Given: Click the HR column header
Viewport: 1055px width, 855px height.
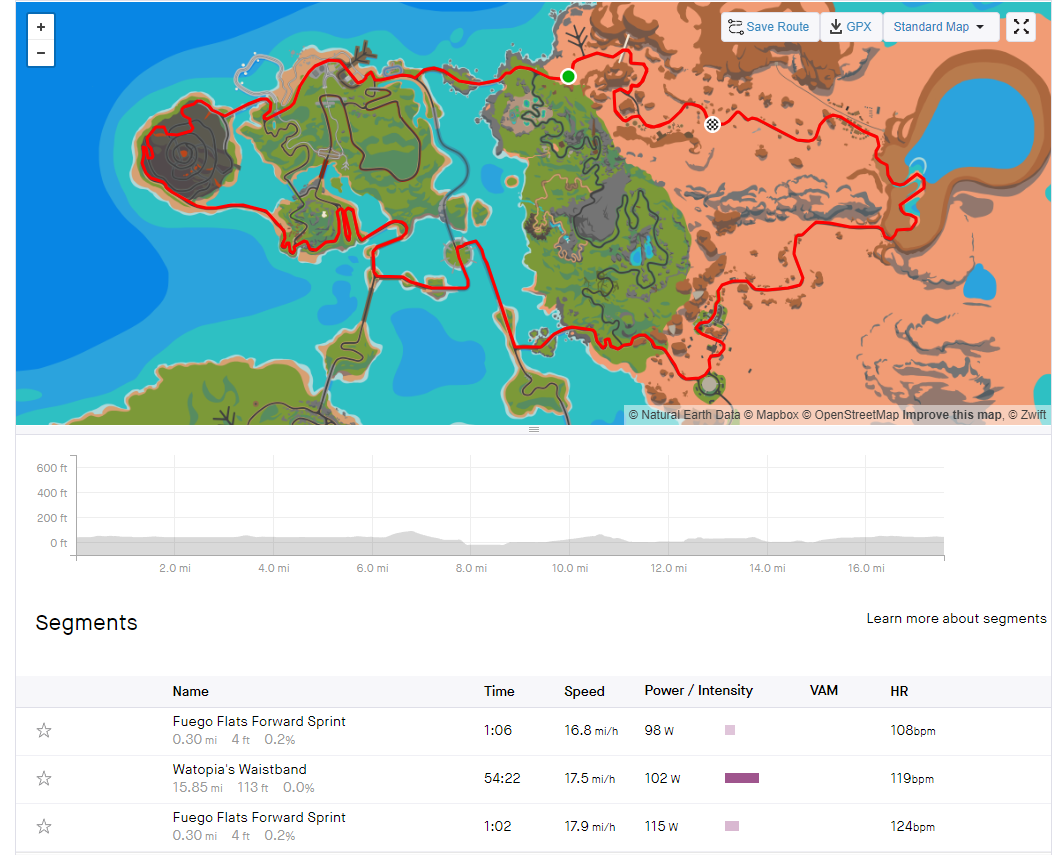Looking at the screenshot, I should pyautogui.click(x=899, y=692).
